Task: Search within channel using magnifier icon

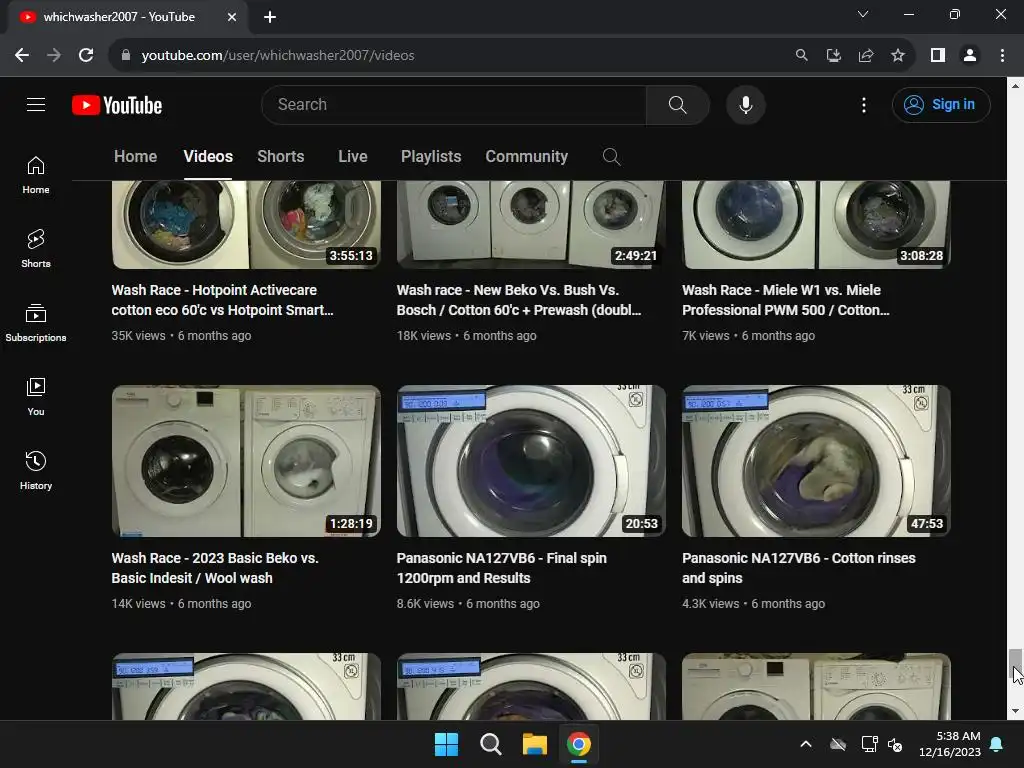Action: point(611,157)
